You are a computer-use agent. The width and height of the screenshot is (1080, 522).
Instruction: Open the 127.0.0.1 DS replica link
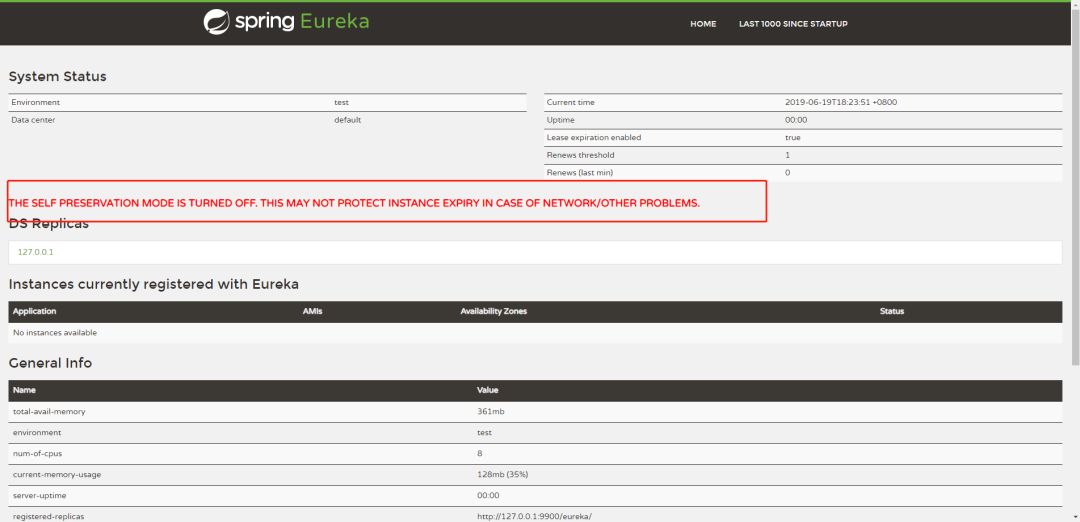click(x=35, y=252)
